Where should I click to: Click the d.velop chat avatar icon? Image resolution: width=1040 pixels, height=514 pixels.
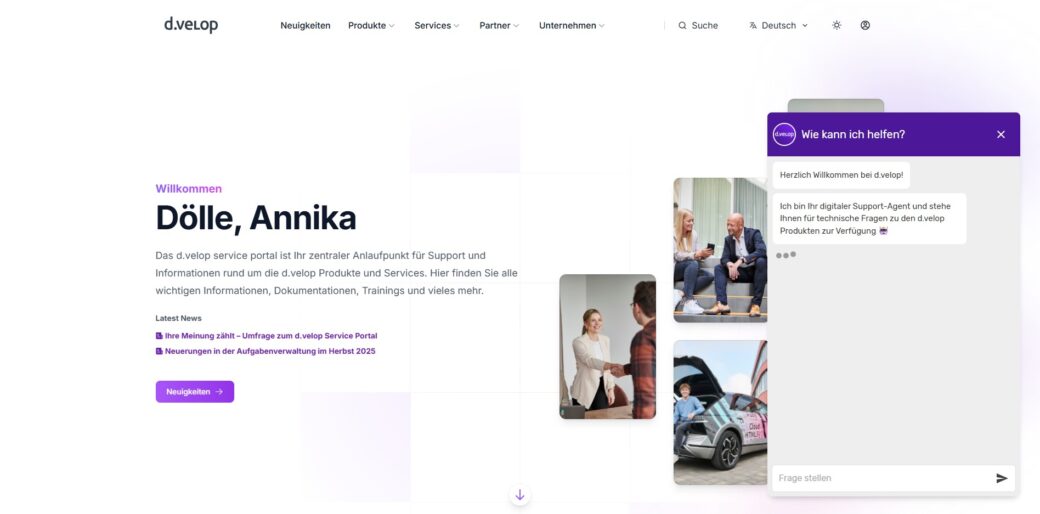pyautogui.click(x=784, y=135)
